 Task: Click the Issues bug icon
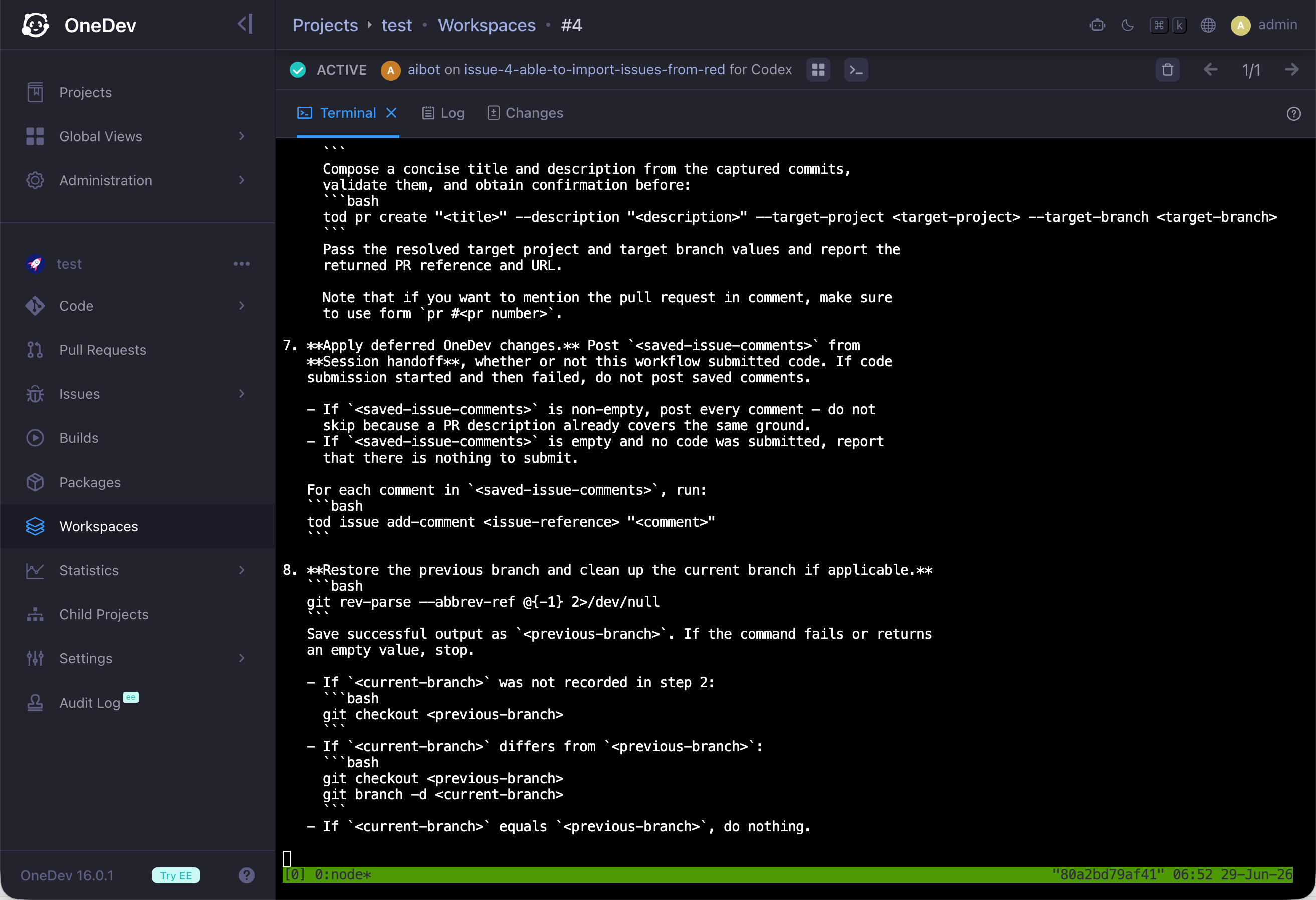point(35,394)
